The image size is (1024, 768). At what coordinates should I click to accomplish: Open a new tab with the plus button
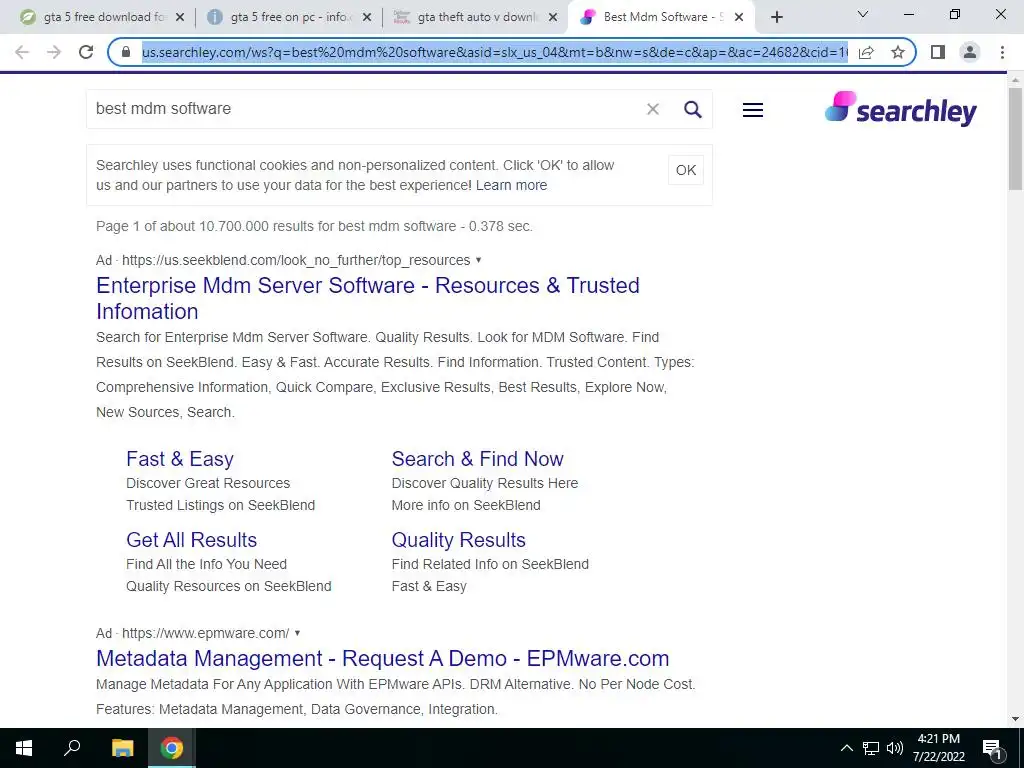[776, 17]
